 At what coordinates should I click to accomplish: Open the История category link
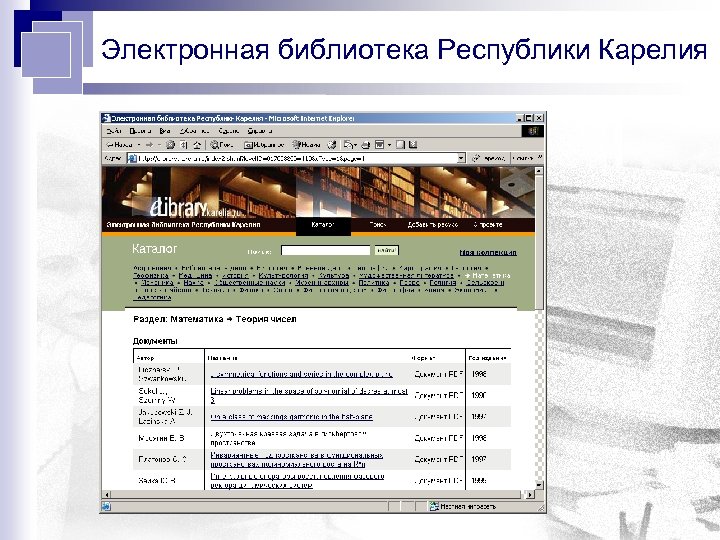pyautogui.click(x=235, y=276)
